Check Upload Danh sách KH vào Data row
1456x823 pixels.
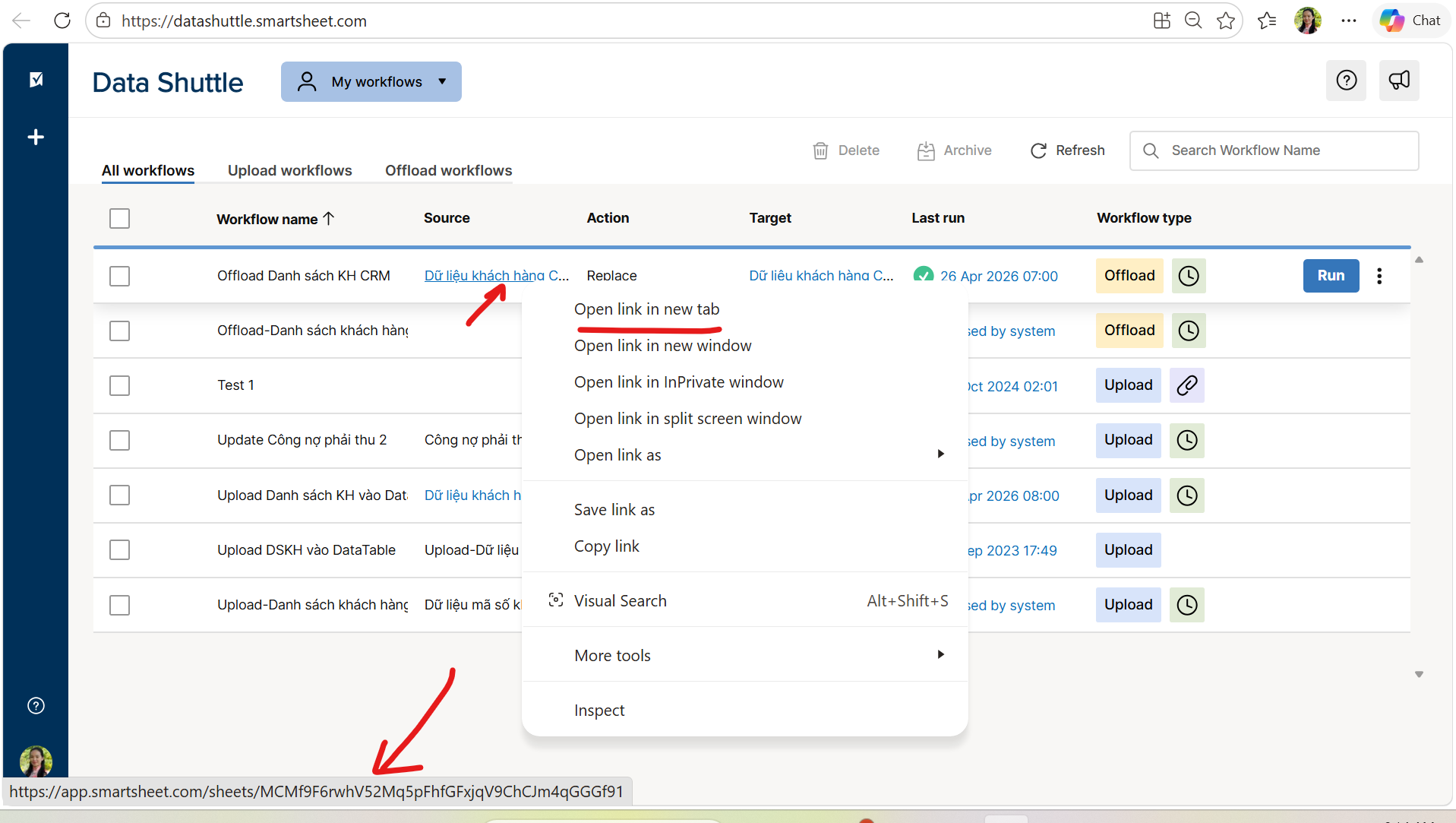tap(119, 495)
